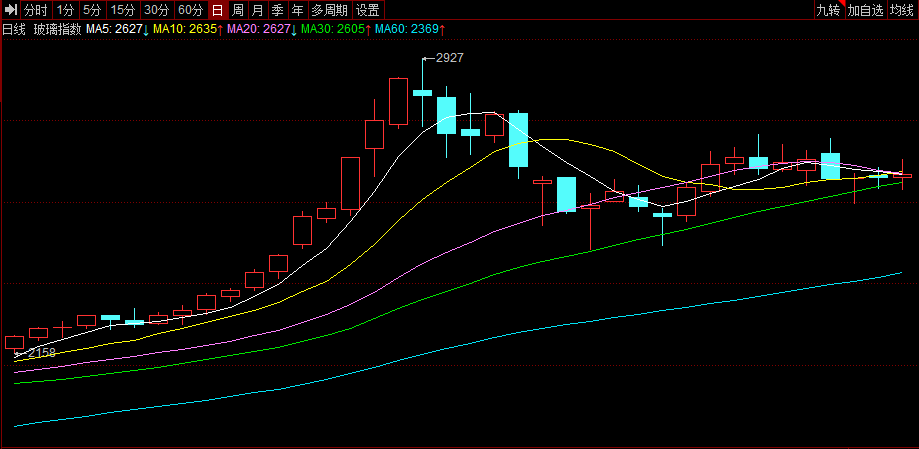Select the 1分 period tab
This screenshot has height=449, width=919.
pos(65,10)
